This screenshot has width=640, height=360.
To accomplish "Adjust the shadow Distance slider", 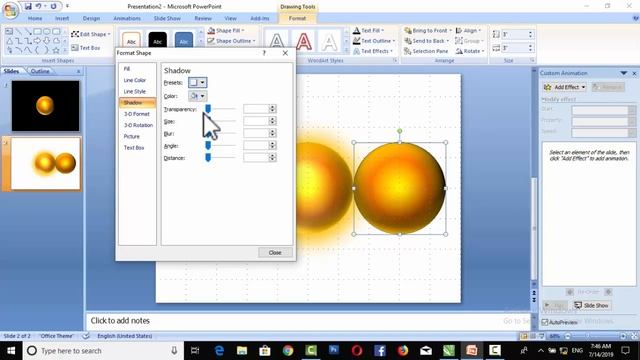I will [x=208, y=158].
